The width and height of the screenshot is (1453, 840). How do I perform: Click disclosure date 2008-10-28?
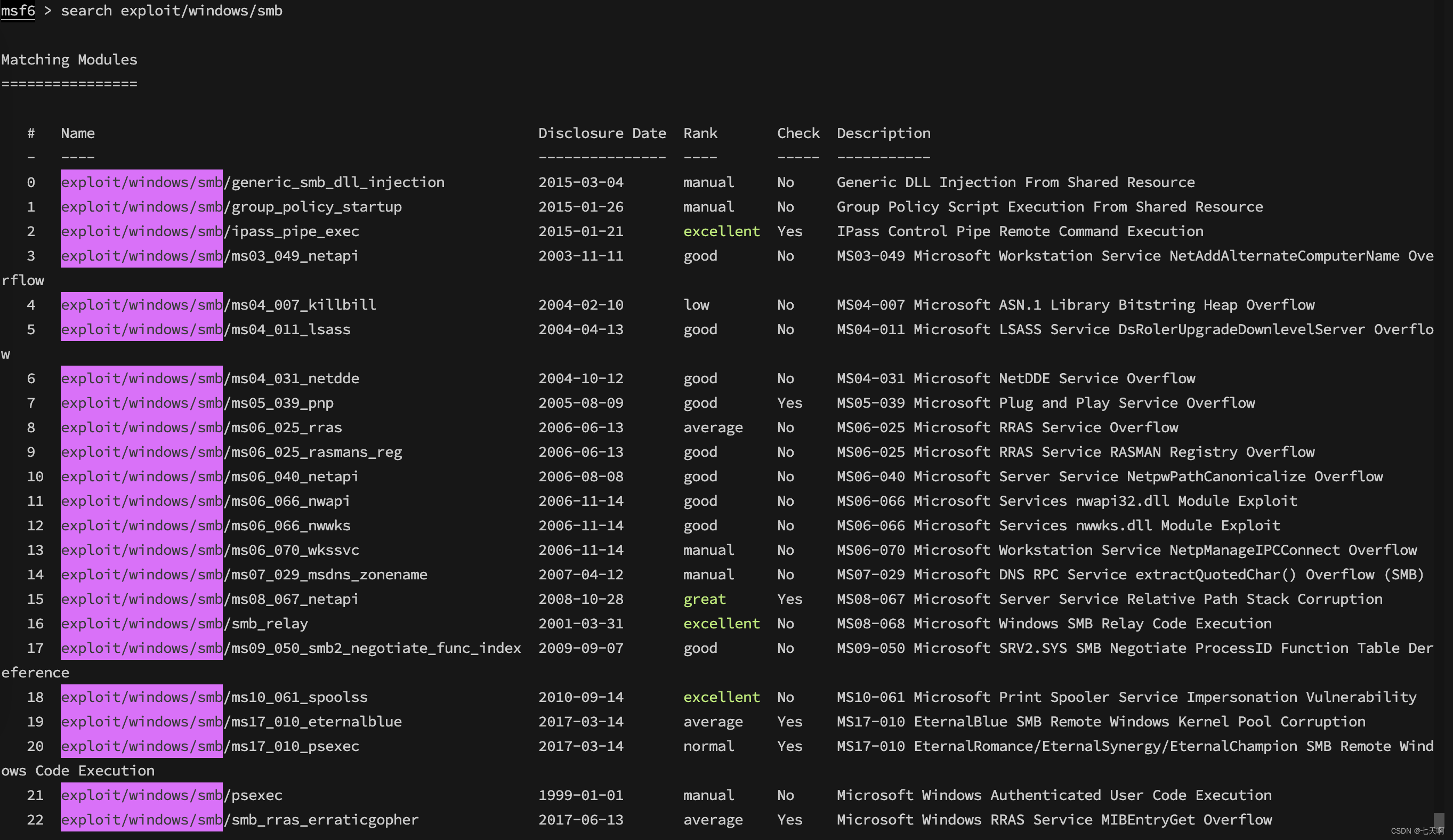(580, 599)
